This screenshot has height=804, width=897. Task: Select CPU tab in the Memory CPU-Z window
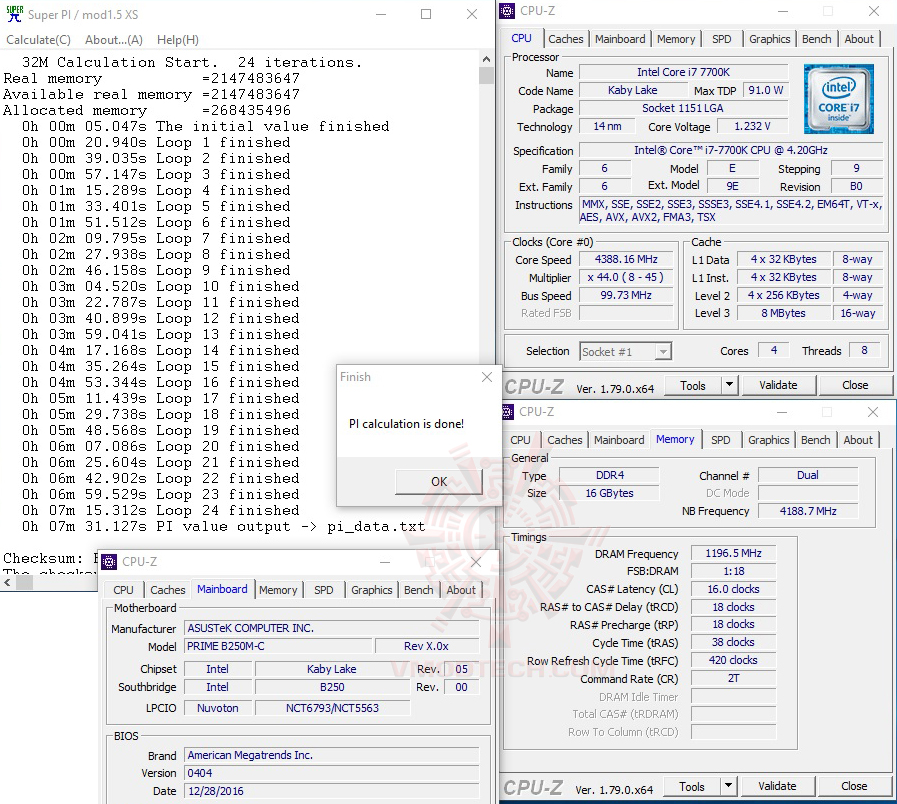pyautogui.click(x=520, y=440)
